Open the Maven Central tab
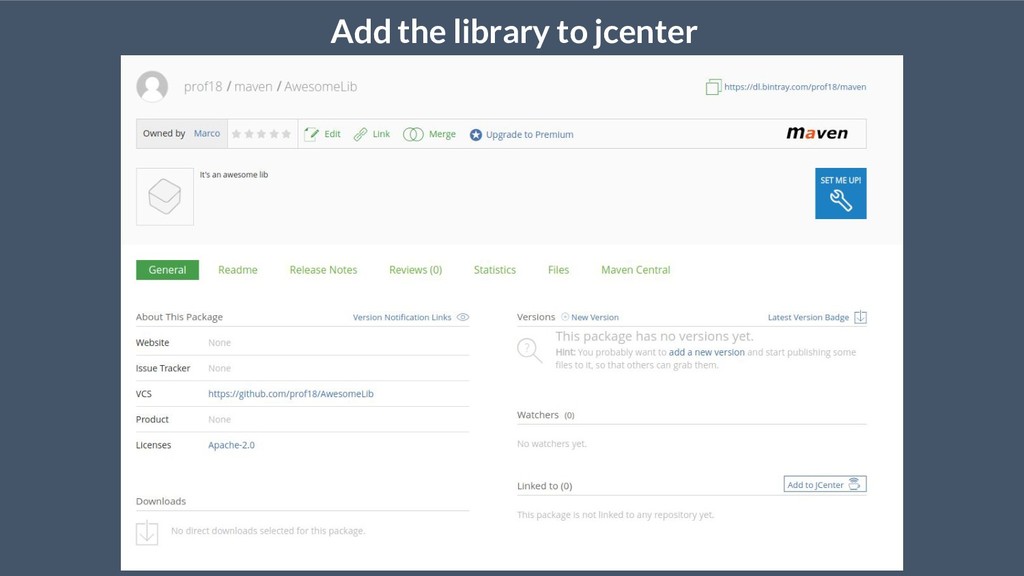The image size is (1024, 576). 635,270
